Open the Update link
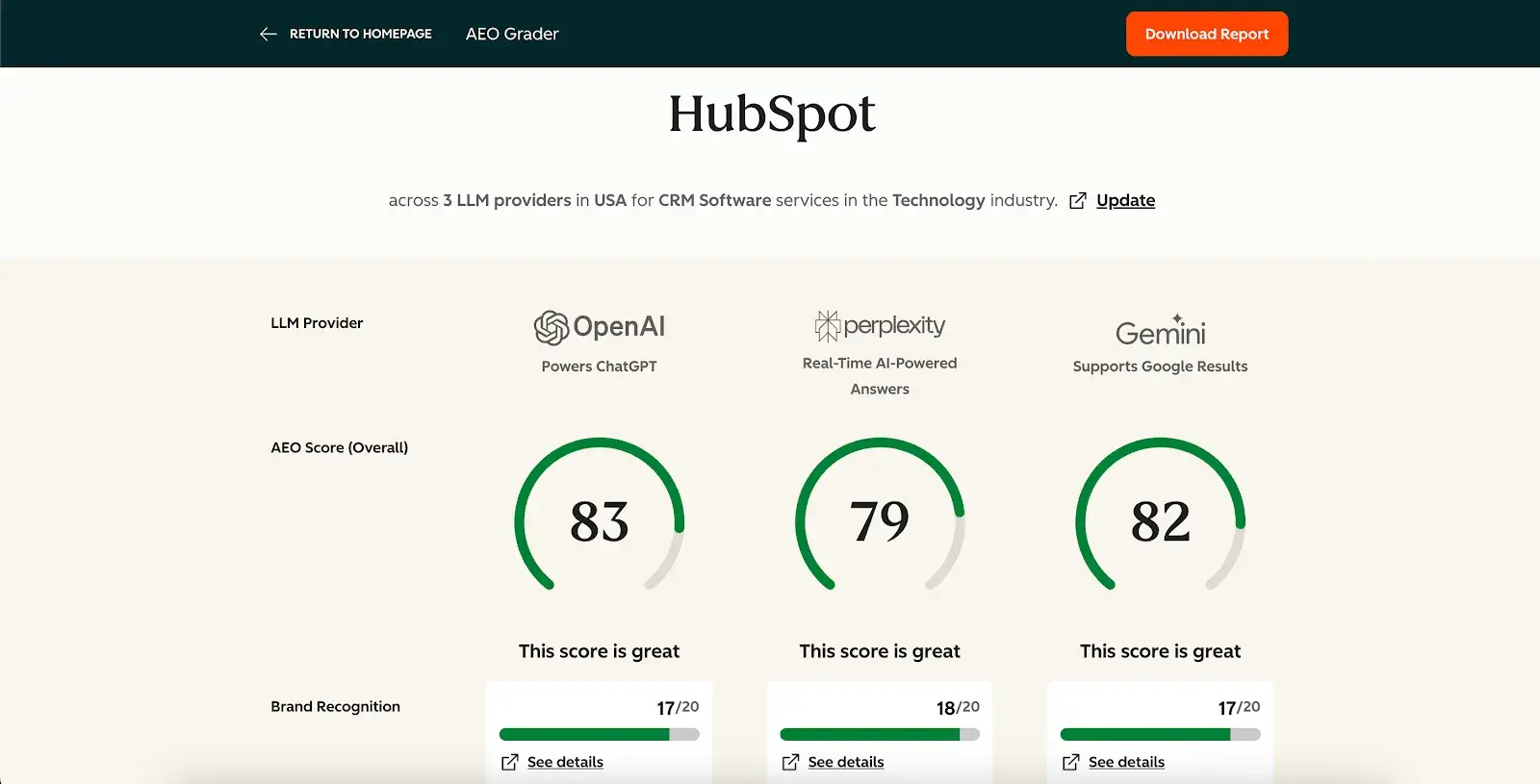Viewport: 1540px width, 784px height. coord(1125,200)
